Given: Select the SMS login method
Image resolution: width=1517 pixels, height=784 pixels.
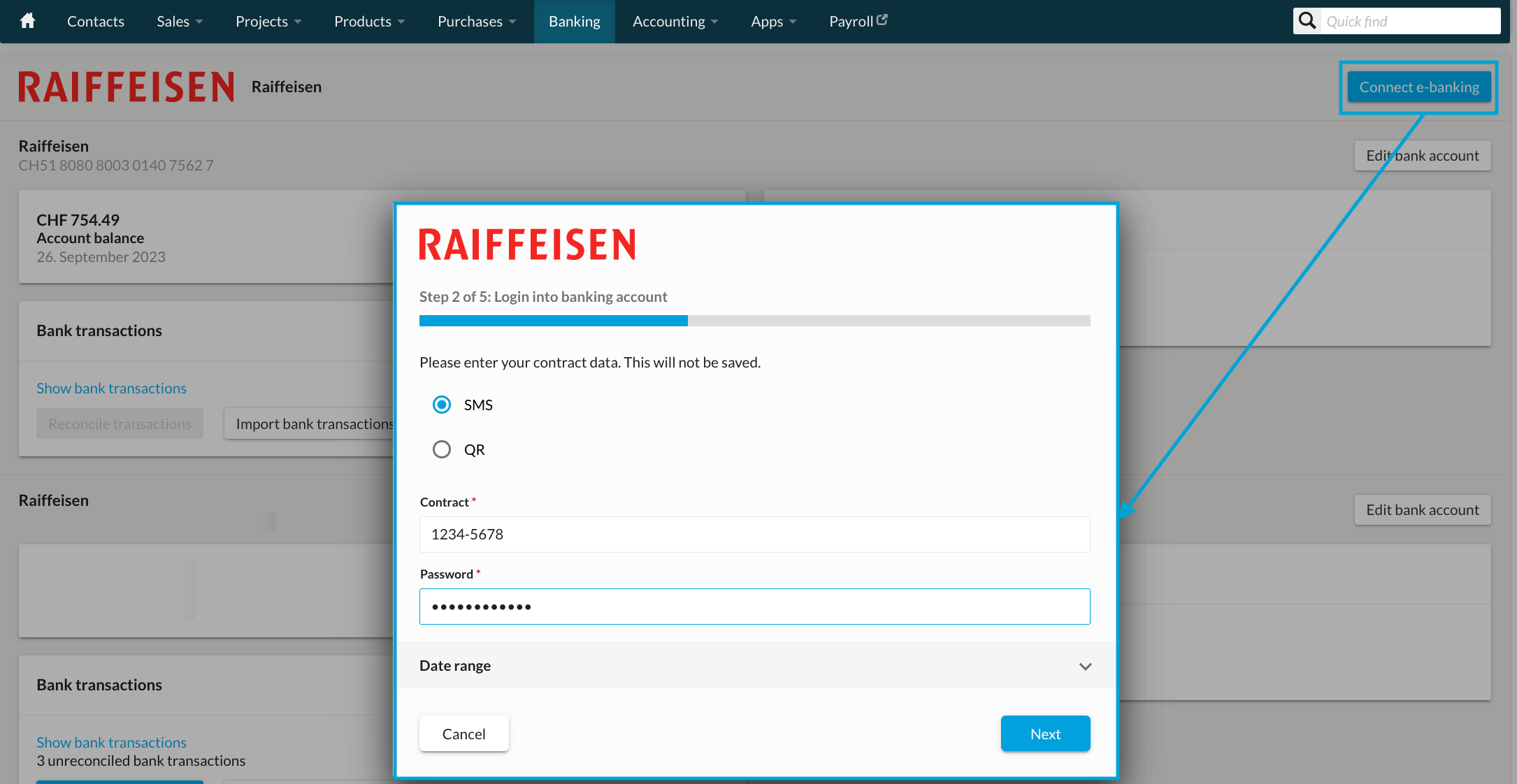Looking at the screenshot, I should [442, 405].
